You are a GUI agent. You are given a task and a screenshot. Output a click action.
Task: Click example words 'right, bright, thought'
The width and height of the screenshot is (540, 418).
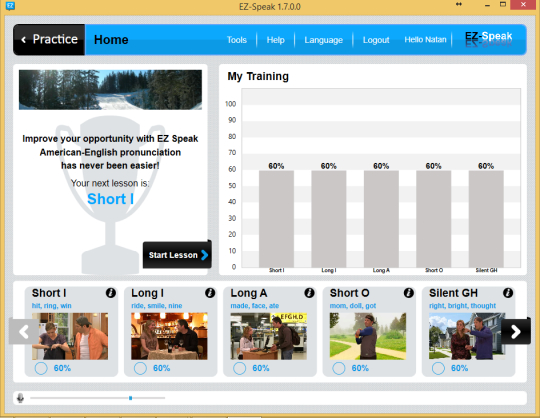[x=462, y=305]
